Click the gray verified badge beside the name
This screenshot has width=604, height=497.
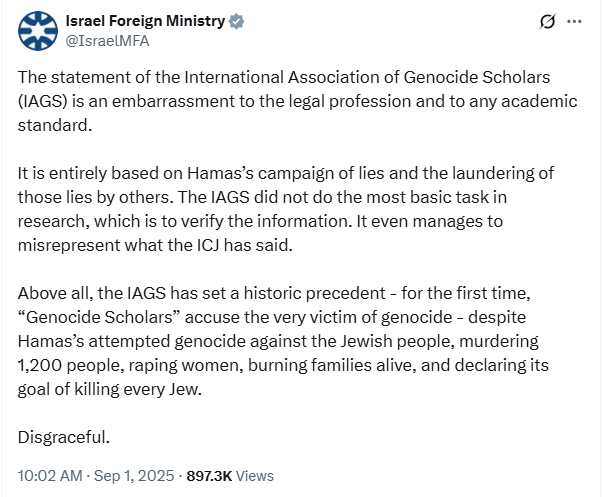236,21
